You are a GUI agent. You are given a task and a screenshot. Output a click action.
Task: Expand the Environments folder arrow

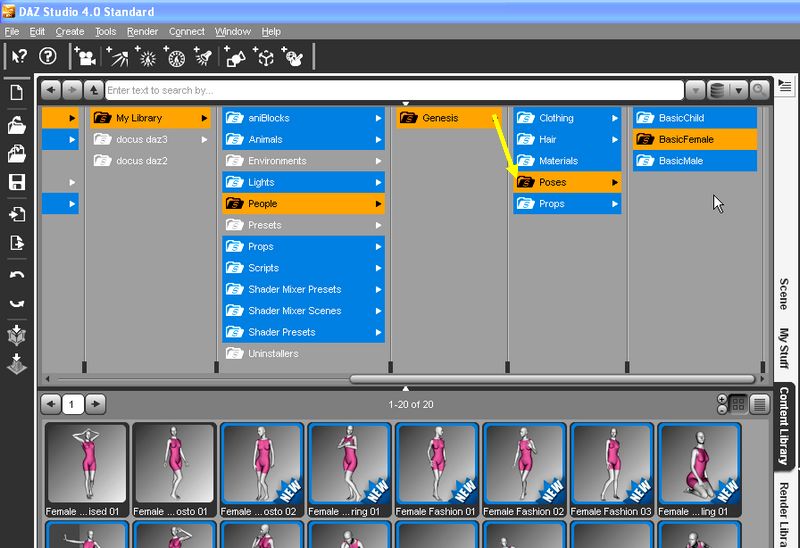point(378,161)
